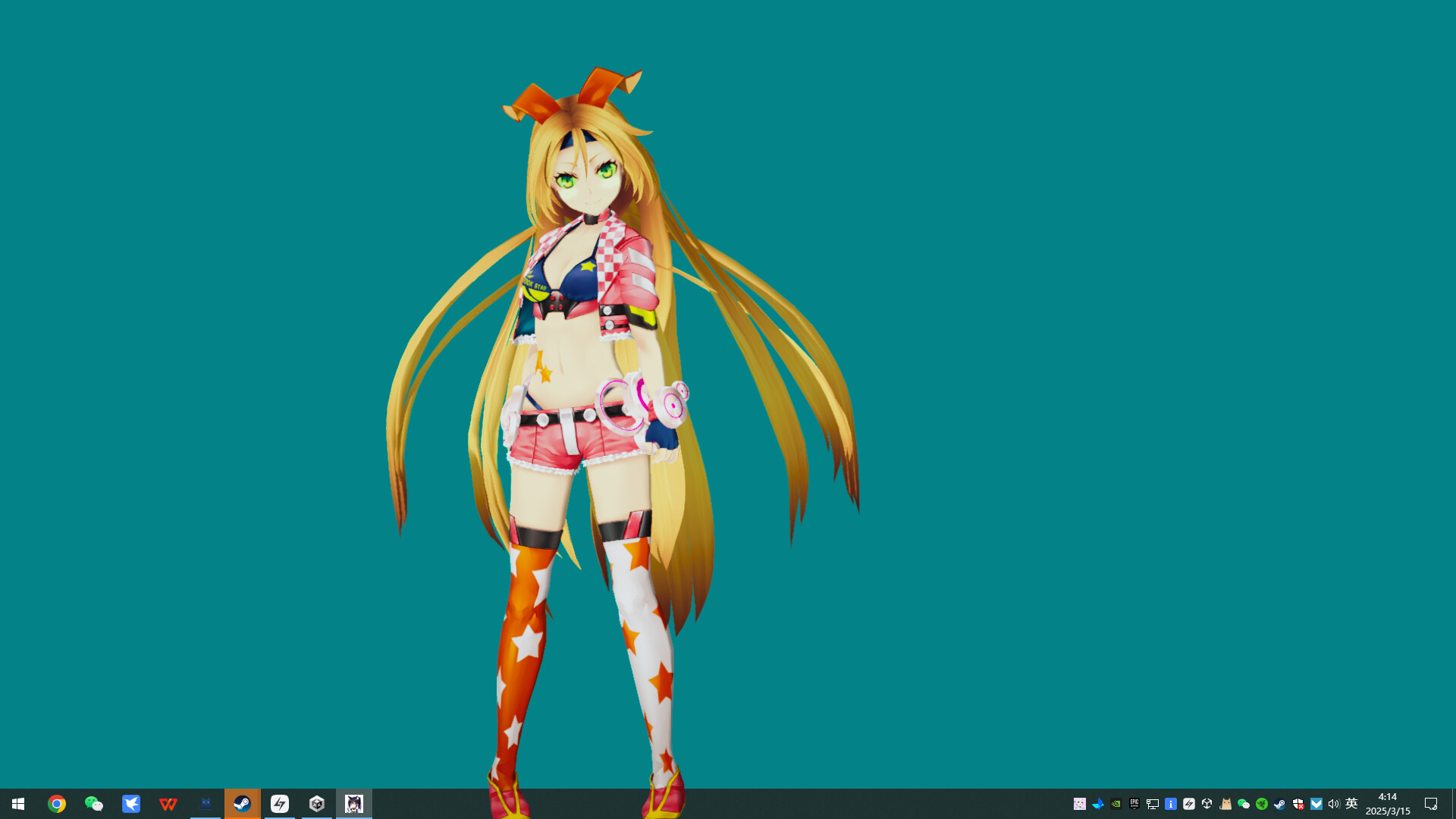Open WPS Office from the taskbar
This screenshot has height=819, width=1456.
pos(168,804)
